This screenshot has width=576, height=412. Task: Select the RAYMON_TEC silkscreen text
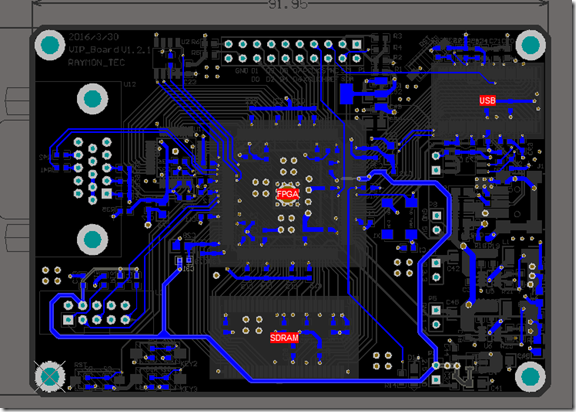(96, 62)
